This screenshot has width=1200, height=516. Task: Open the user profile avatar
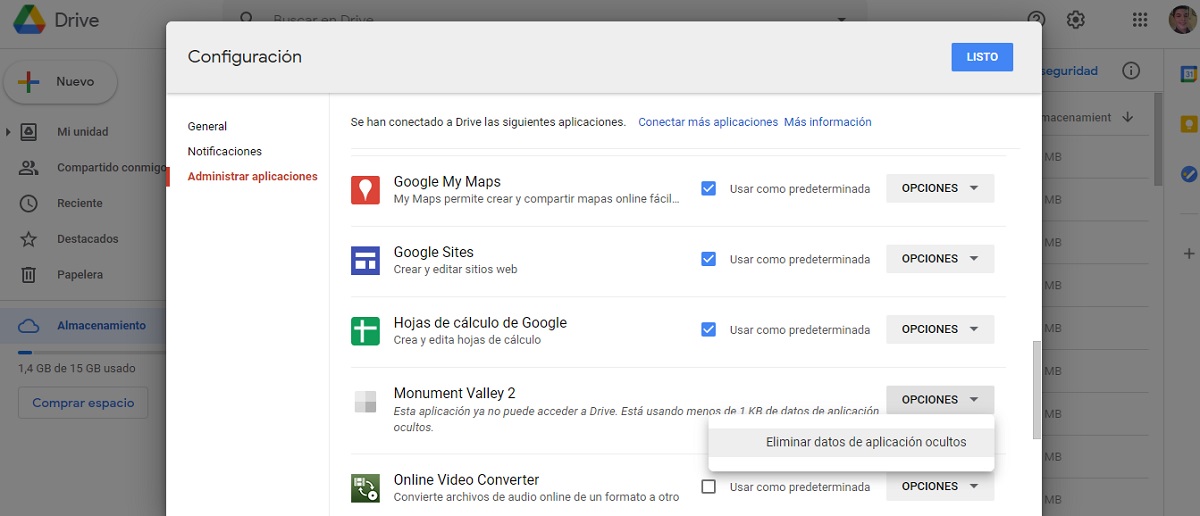pyautogui.click(x=1181, y=20)
